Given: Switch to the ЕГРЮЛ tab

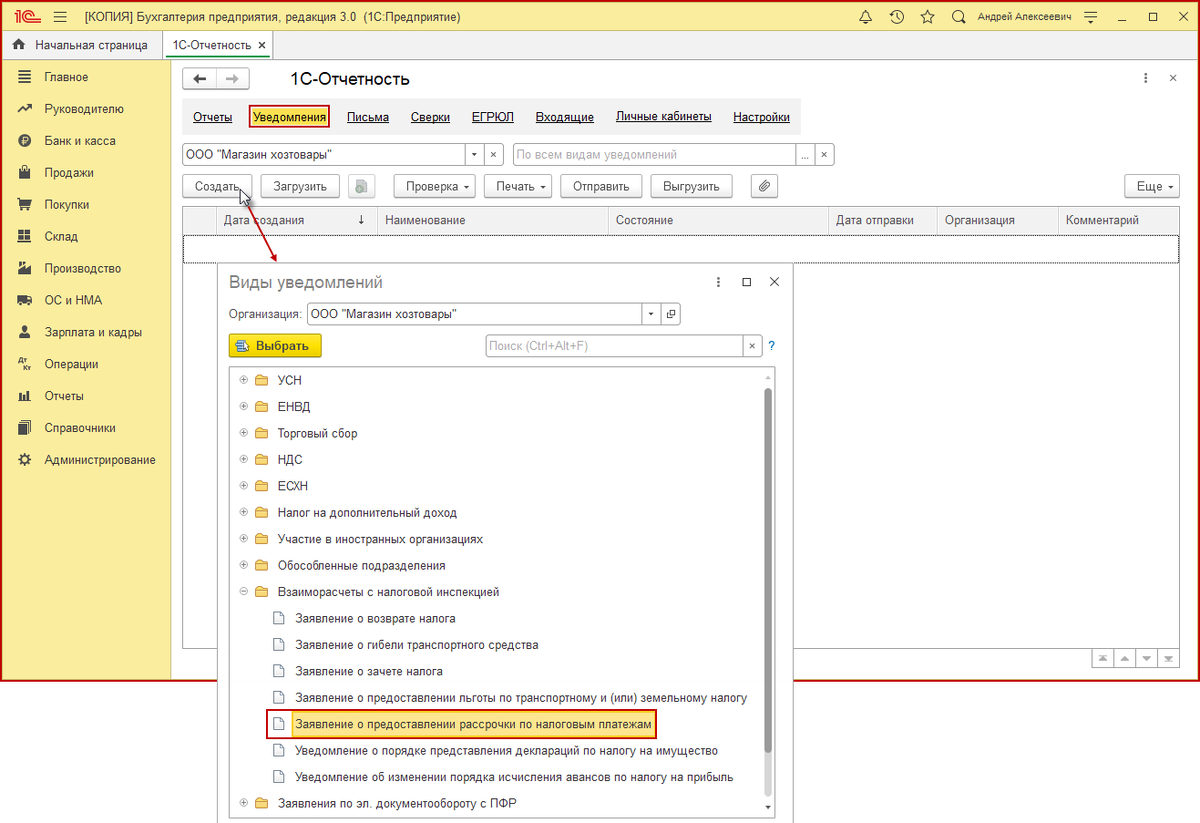Looking at the screenshot, I should tap(493, 117).
